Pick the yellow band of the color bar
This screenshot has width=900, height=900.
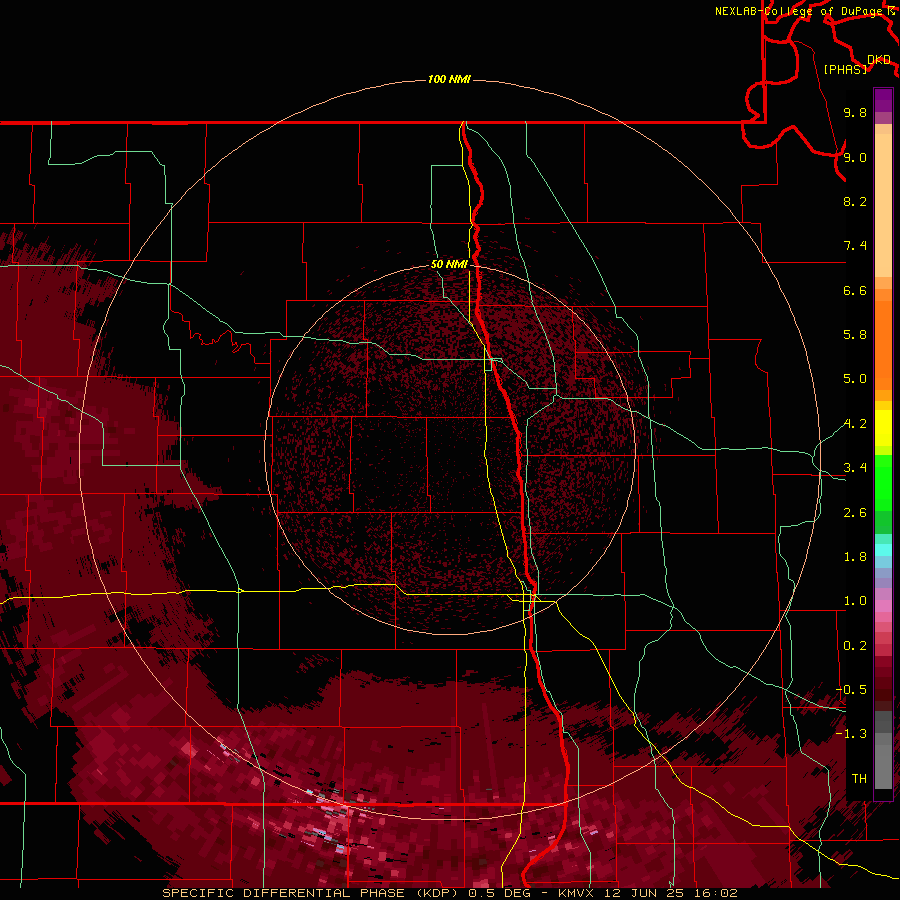click(883, 428)
